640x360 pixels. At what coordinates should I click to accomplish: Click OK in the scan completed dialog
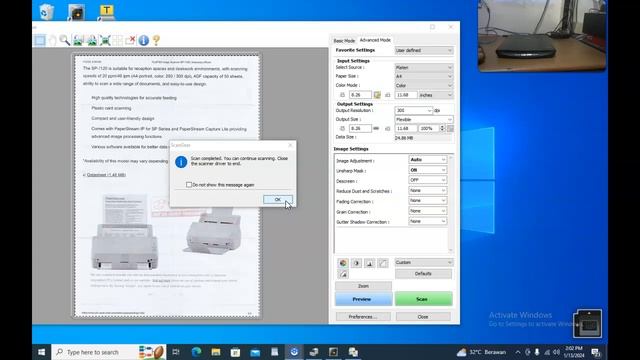[x=278, y=200]
